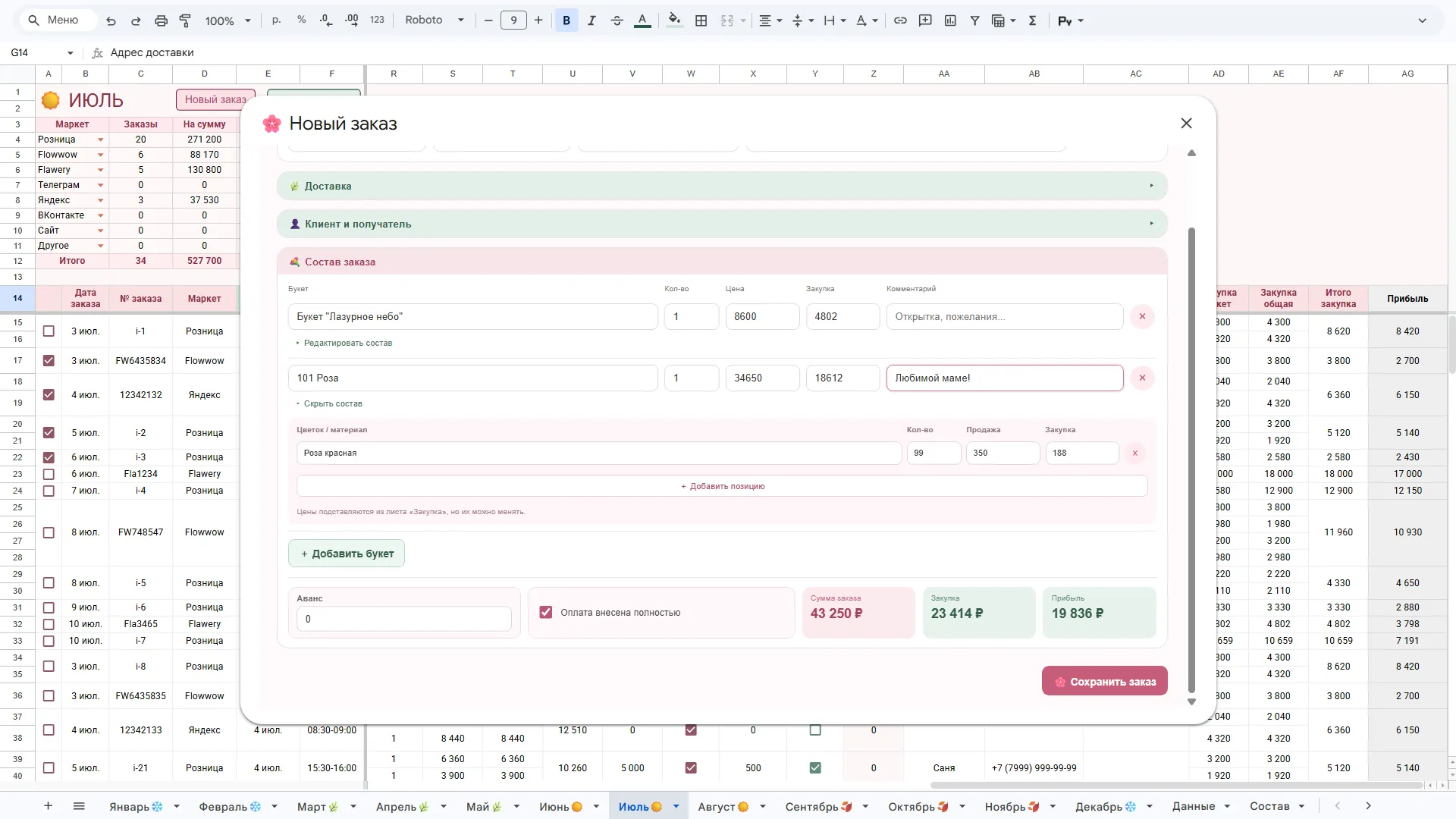Click the print icon in toolbar
Screen dimensions: 1456x819
coord(161,20)
